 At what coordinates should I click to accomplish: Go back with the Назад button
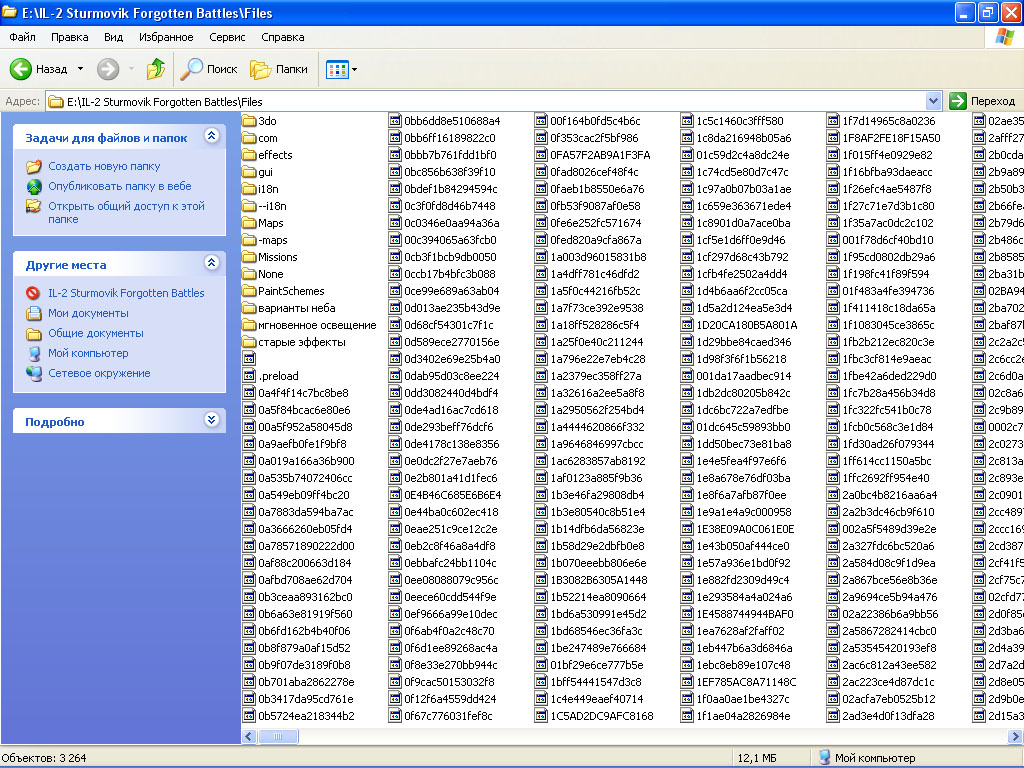pos(39,69)
